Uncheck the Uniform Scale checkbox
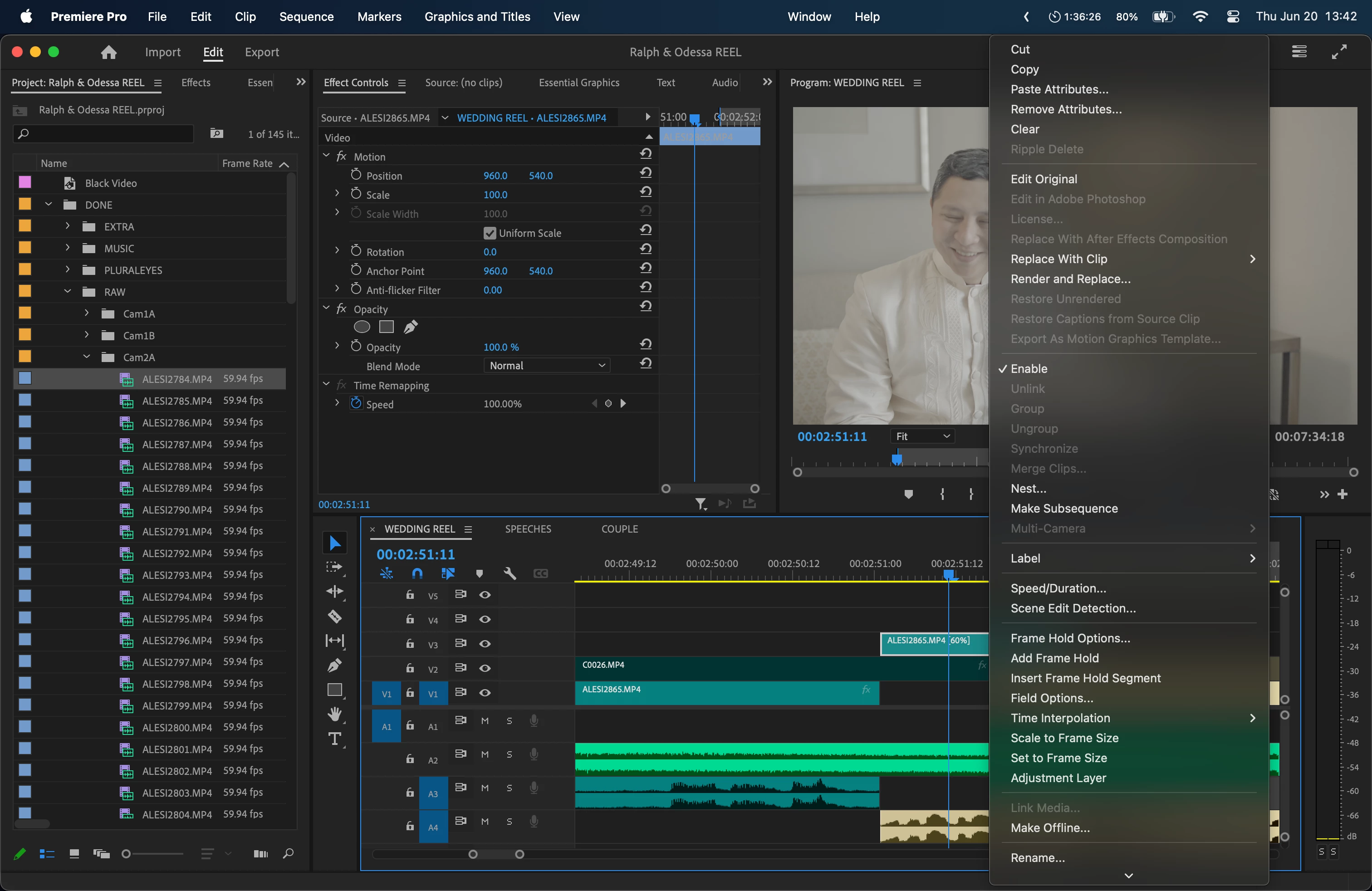Image resolution: width=1372 pixels, height=891 pixels. [x=490, y=233]
